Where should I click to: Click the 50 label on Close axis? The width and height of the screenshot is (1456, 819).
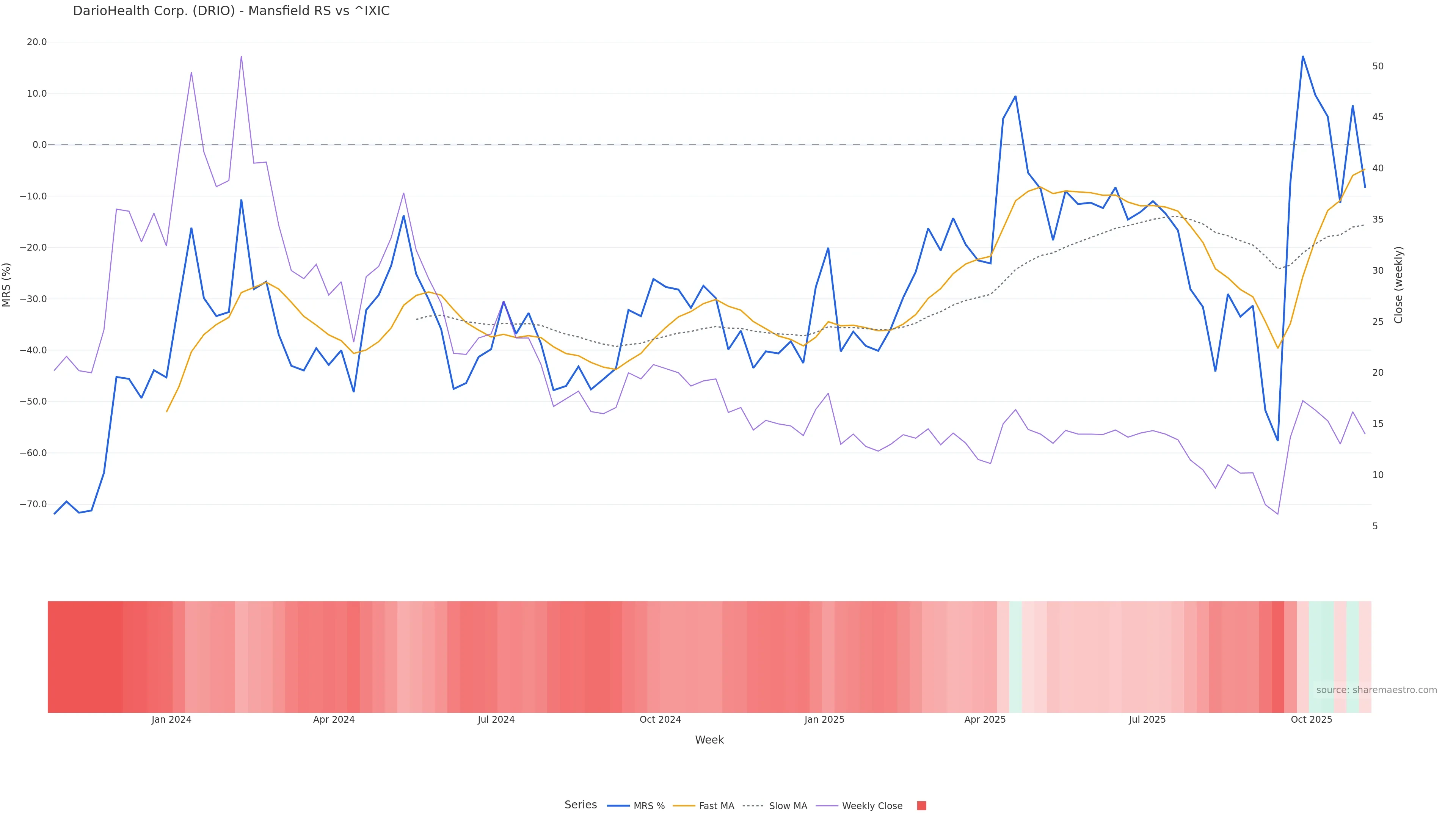pos(1378,66)
